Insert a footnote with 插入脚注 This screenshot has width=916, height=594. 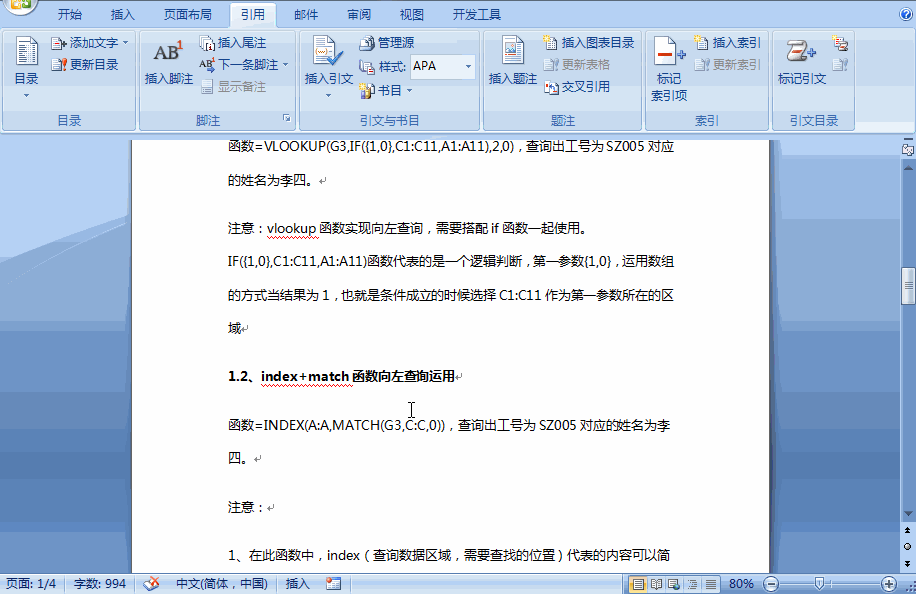tap(168, 61)
